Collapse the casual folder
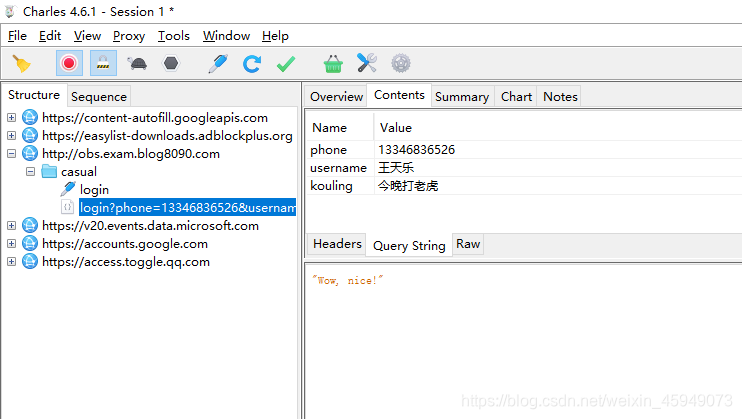Viewport: 742px width, 419px height. point(31,171)
